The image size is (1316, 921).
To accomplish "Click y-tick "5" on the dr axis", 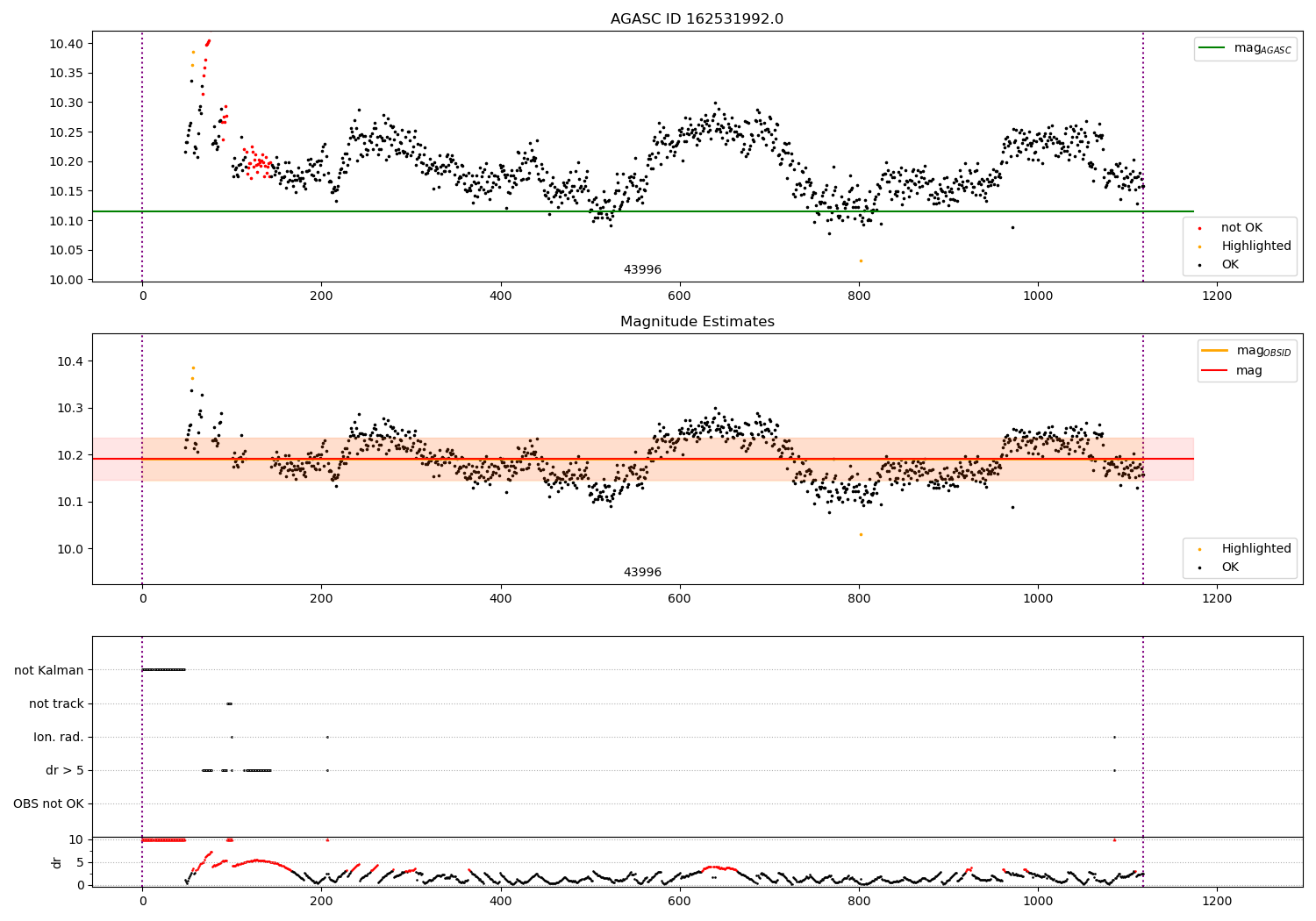I will (x=81, y=862).
